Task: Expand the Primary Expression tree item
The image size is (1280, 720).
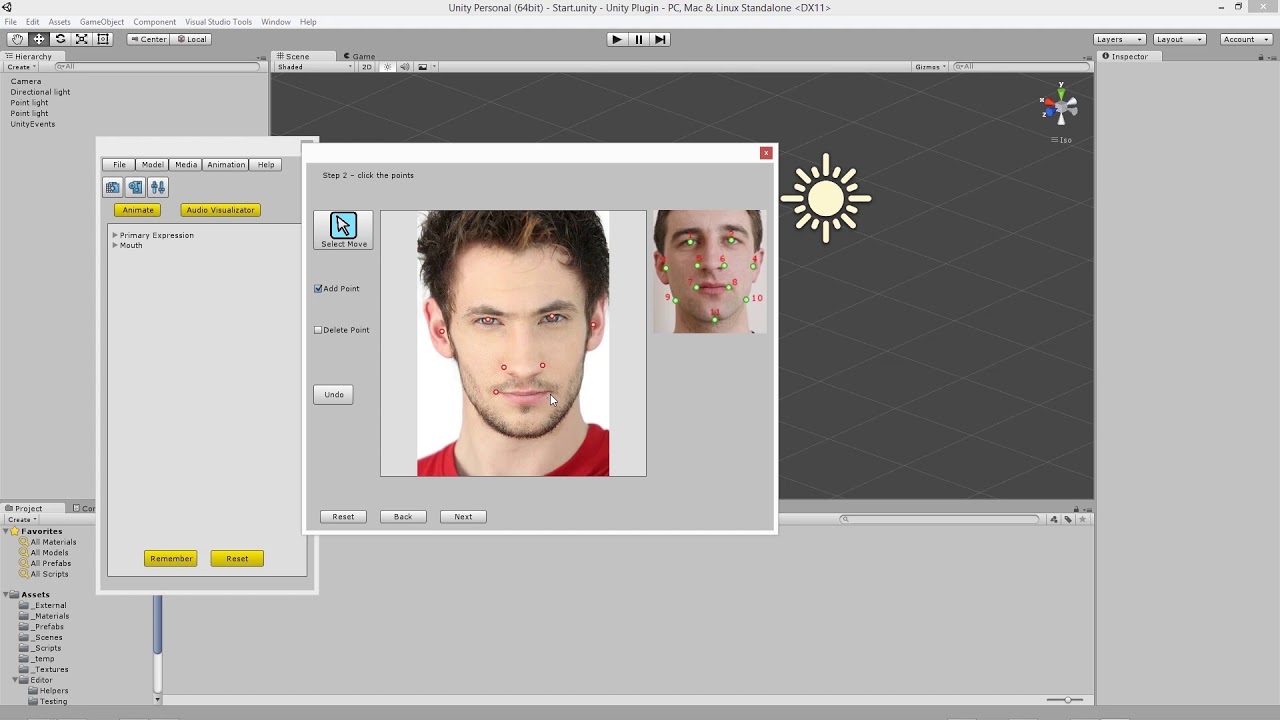Action: tap(115, 235)
